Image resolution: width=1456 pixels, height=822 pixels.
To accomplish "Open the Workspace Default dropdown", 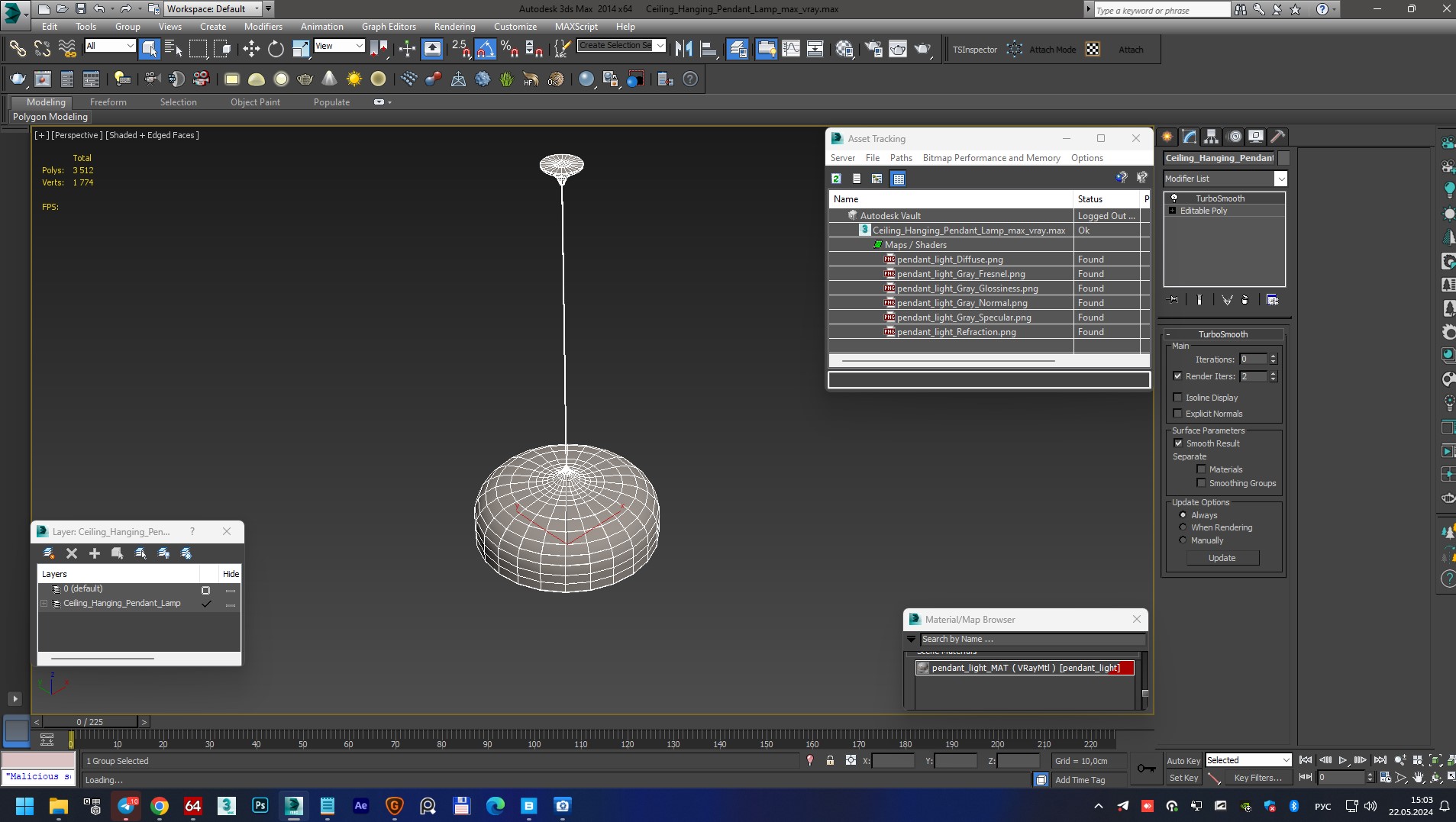I will point(213,9).
